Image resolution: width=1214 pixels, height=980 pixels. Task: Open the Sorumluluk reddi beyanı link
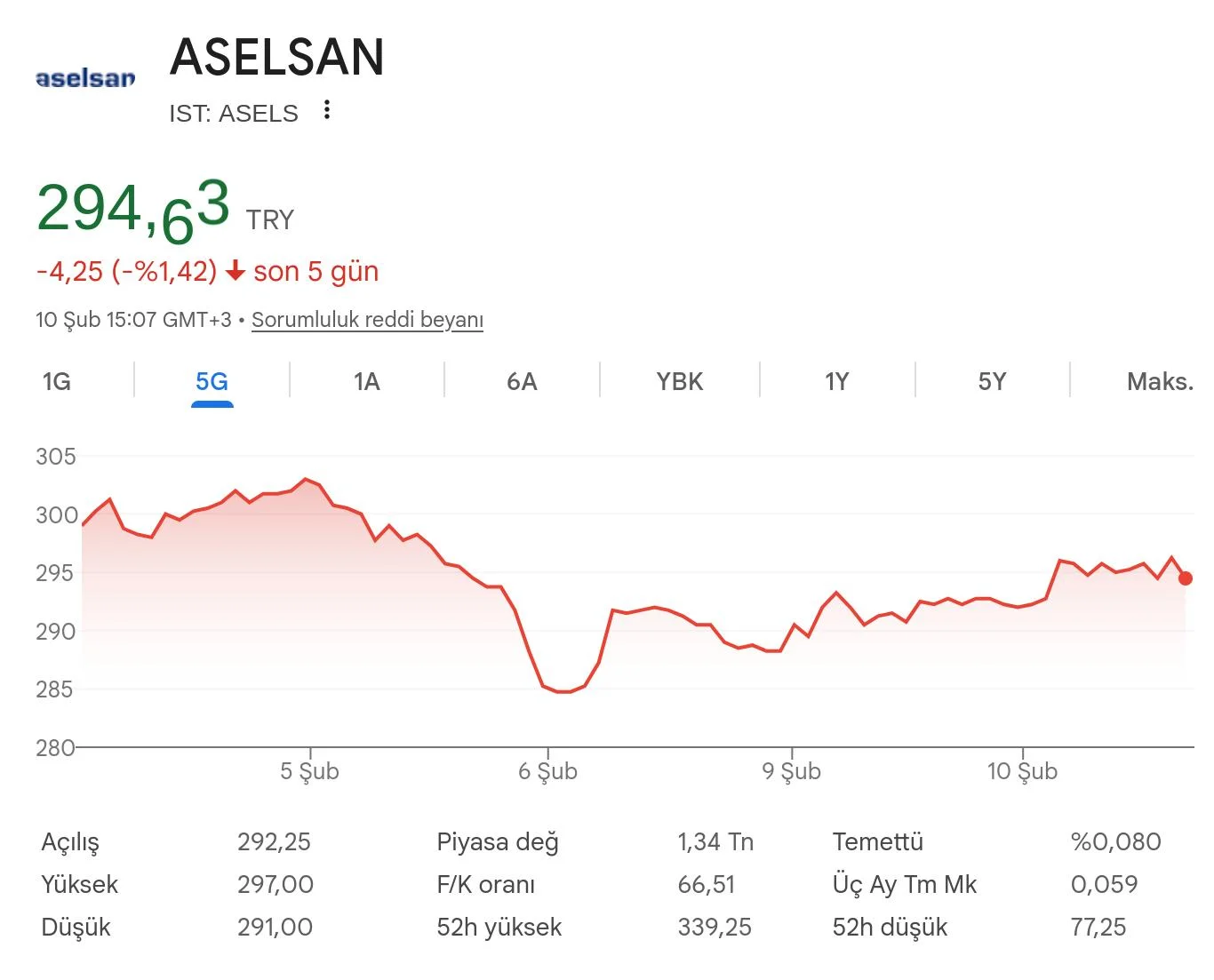[x=367, y=320]
